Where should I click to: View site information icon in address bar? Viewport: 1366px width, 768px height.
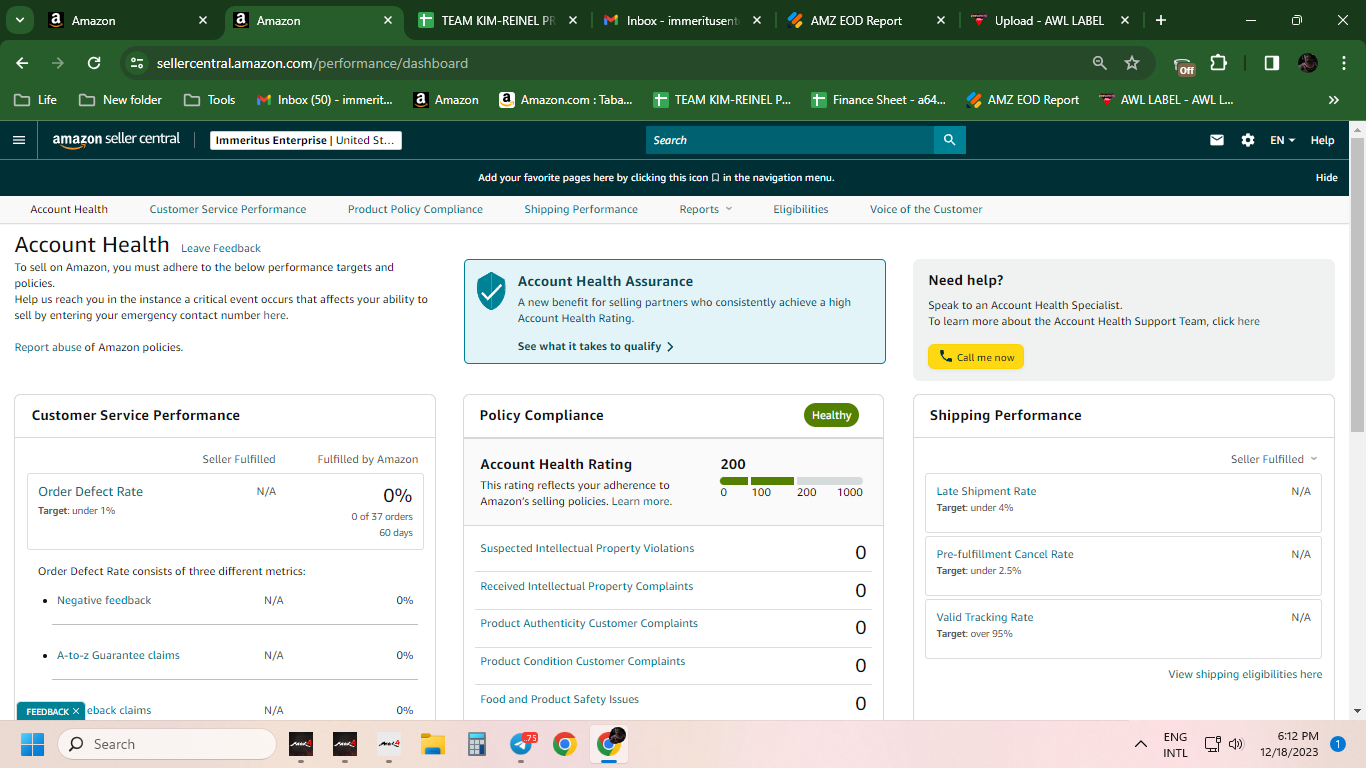[137, 63]
